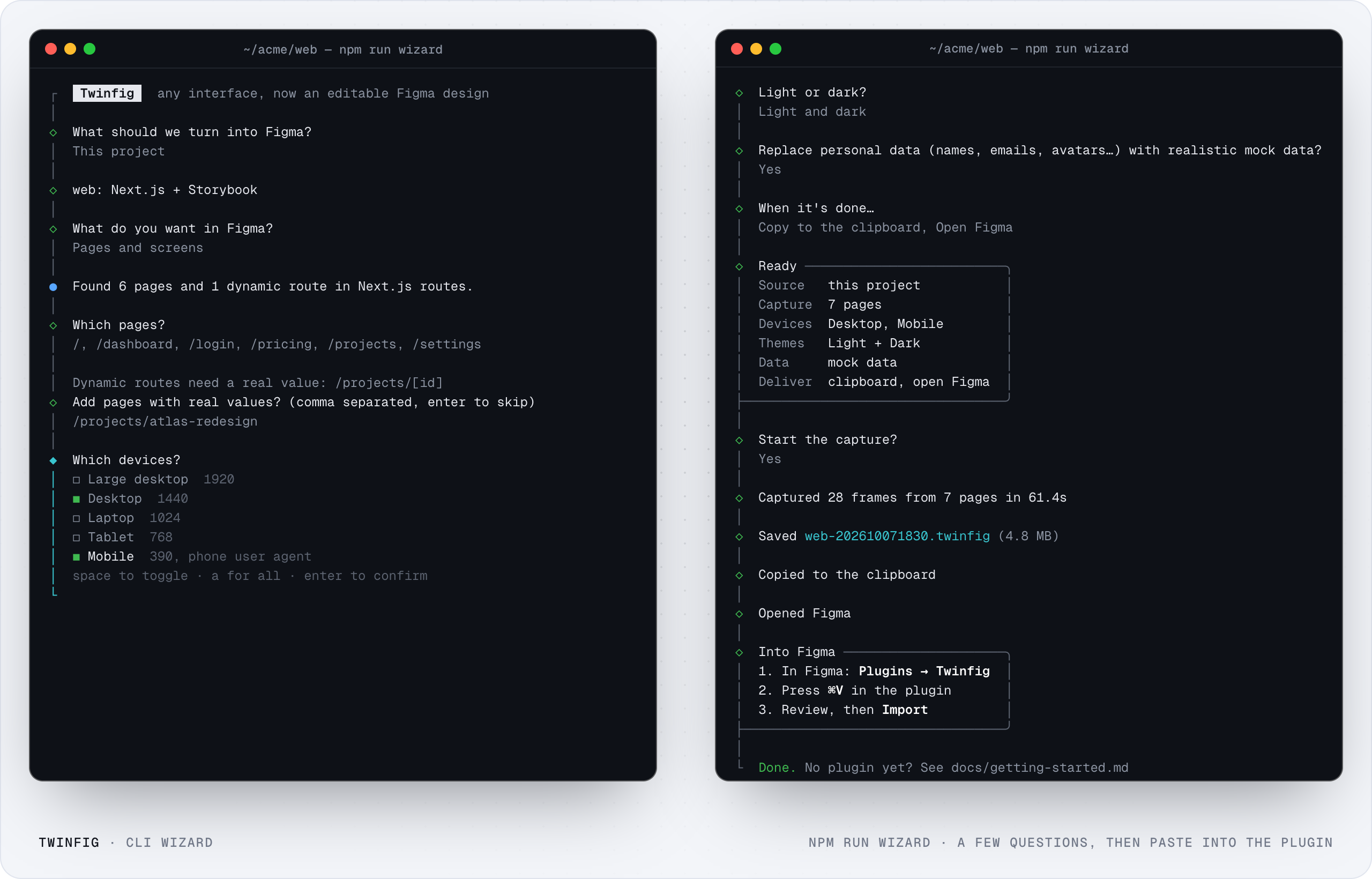
Task: Click Source value 'this project'
Action: point(874,285)
